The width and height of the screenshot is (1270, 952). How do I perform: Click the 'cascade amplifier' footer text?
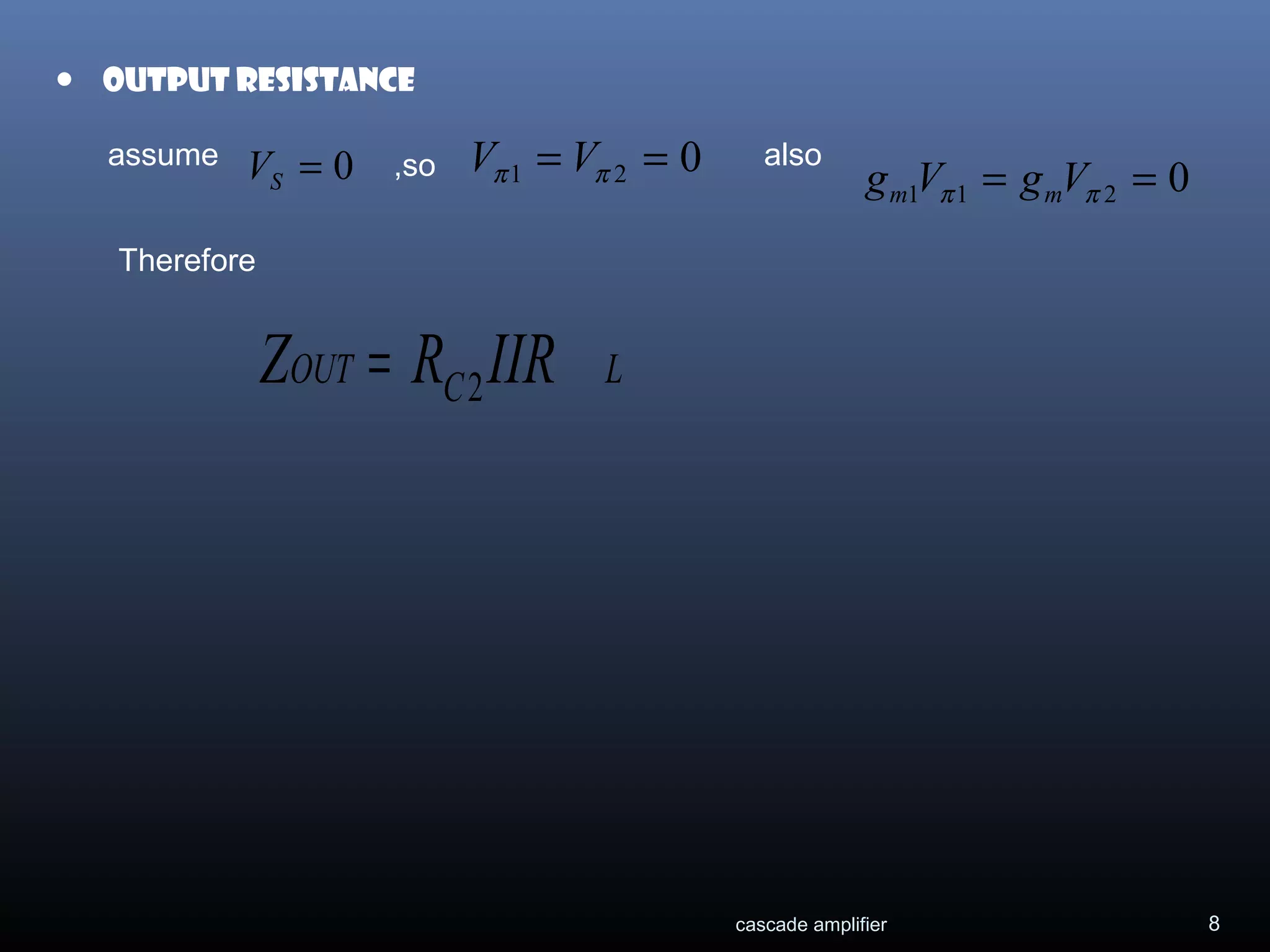pos(810,924)
